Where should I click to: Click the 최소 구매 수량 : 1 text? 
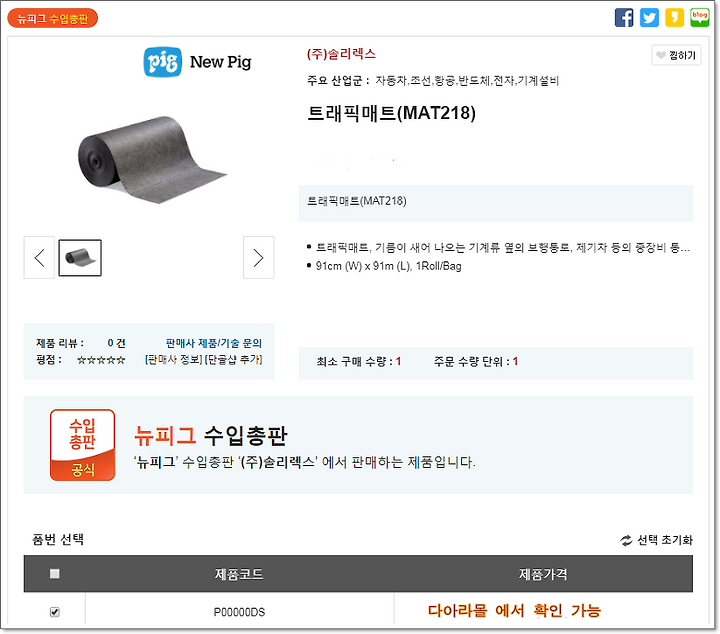pos(359,362)
